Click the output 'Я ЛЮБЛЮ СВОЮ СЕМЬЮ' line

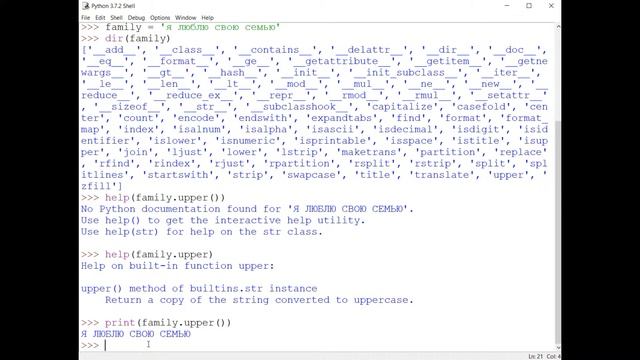click(136, 334)
